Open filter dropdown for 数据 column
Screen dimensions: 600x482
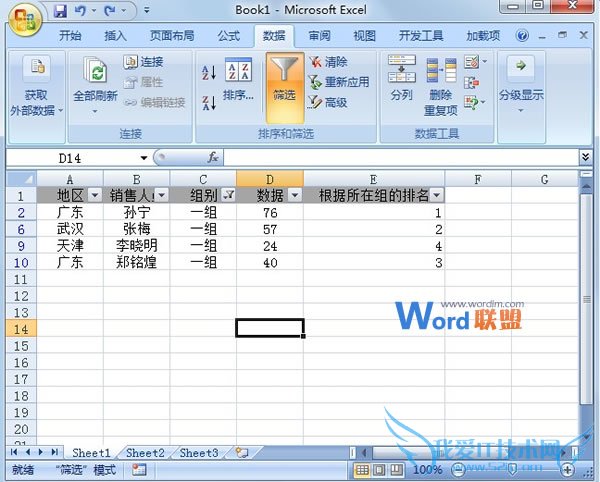[x=295, y=195]
